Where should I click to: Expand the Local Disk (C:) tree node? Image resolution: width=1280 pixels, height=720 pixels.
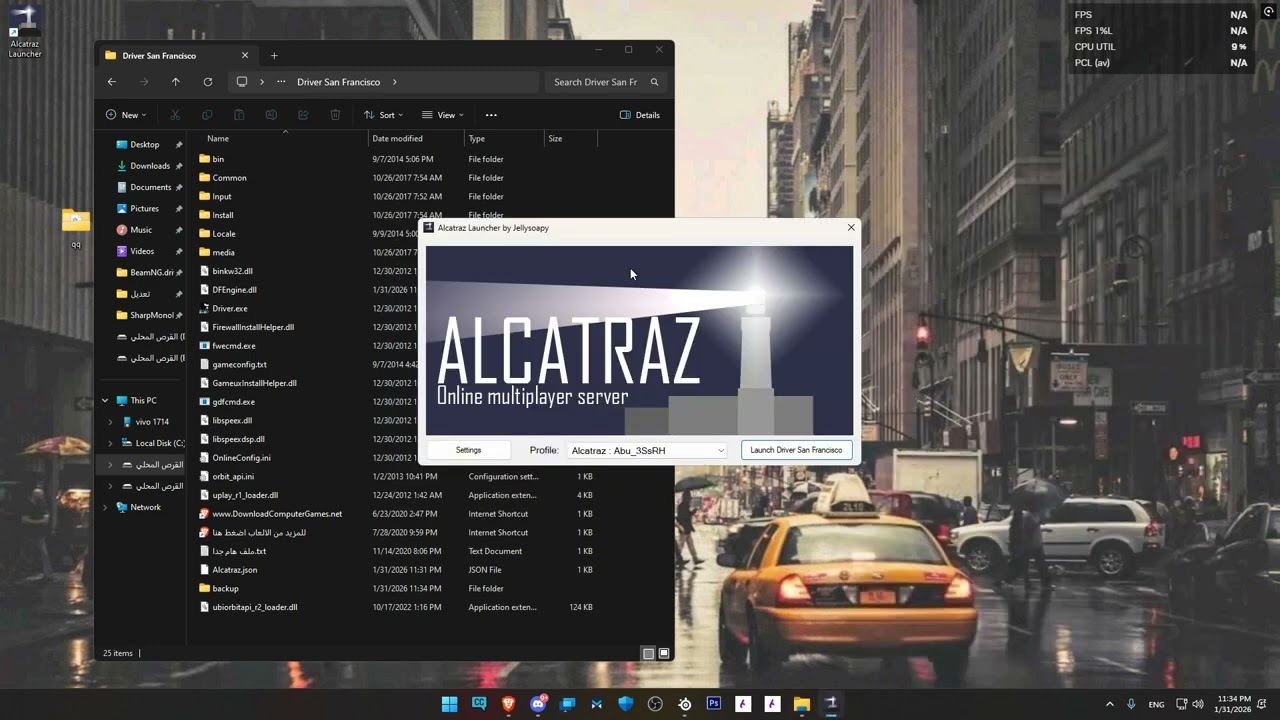click(111, 443)
